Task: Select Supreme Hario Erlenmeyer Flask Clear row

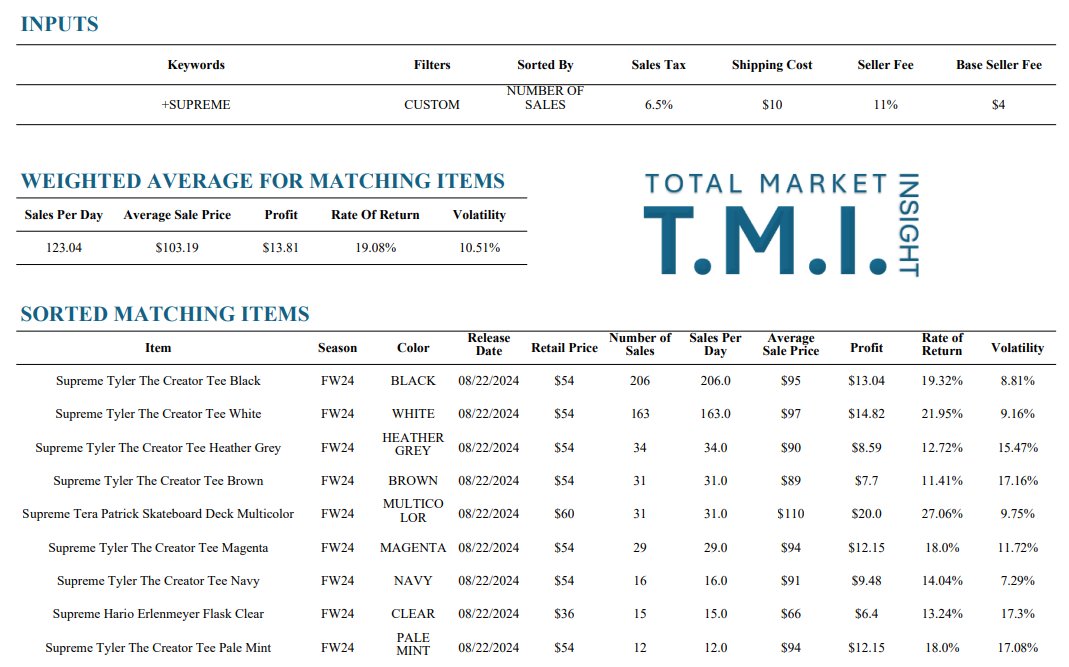Action: (157, 613)
